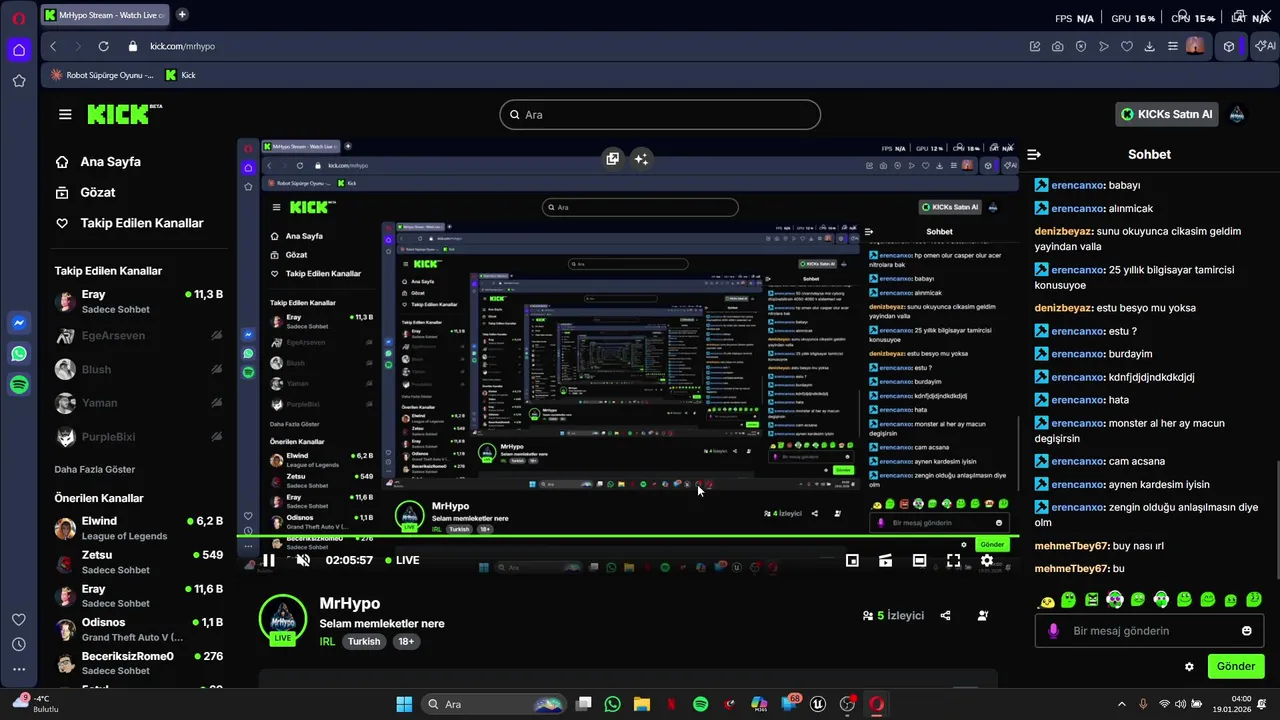1280x720 pixels.
Task: Open Opera home in the sidebar
Action: [19, 49]
